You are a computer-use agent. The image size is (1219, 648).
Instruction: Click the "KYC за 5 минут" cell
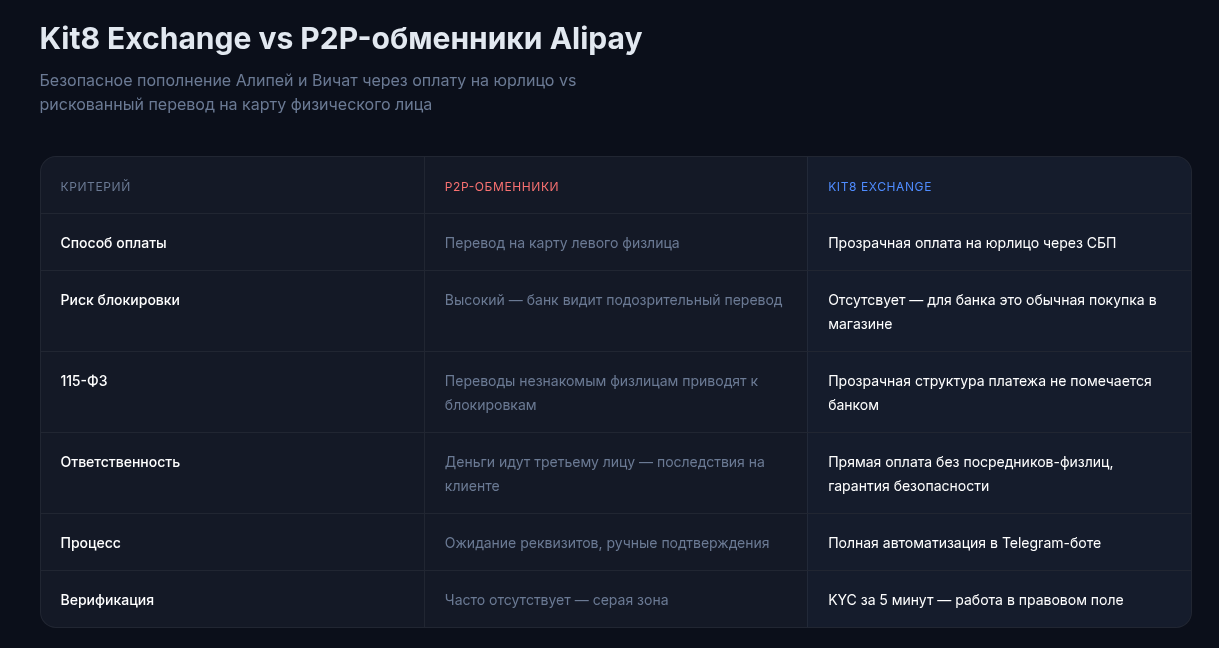click(x=975, y=600)
